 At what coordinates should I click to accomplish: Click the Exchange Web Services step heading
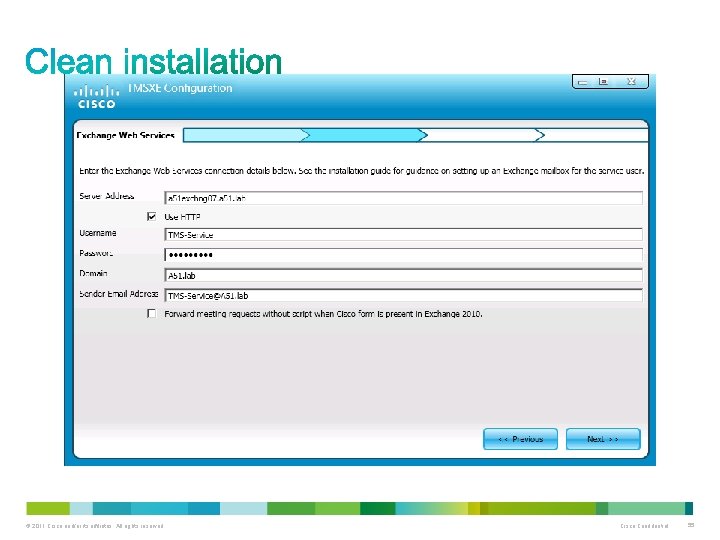[125, 135]
